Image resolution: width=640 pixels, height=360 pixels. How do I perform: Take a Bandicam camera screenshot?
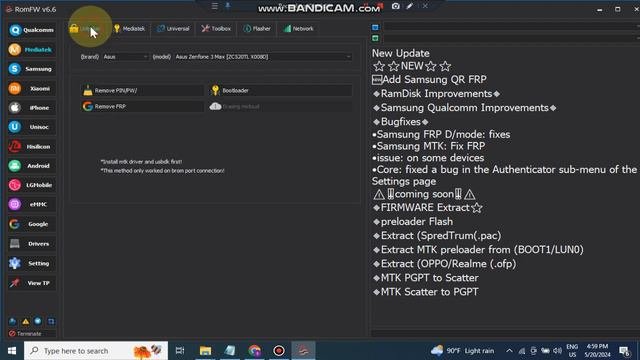click(396, 6)
